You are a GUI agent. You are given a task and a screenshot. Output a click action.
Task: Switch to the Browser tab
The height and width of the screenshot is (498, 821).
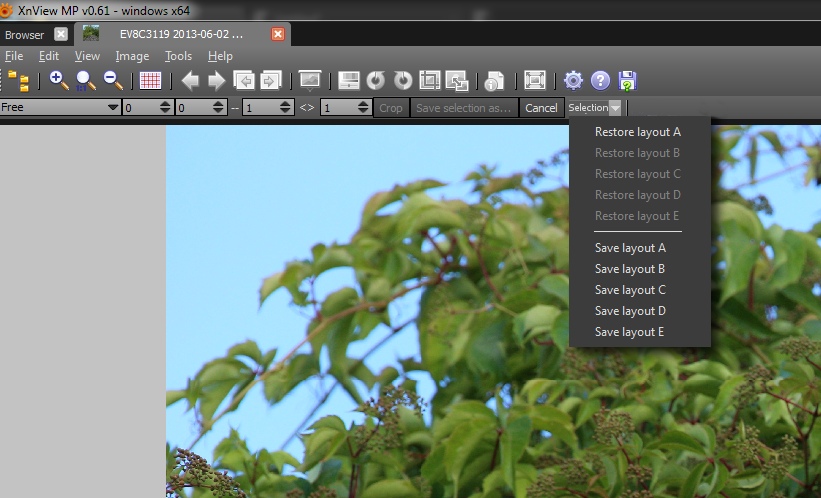click(x=24, y=35)
